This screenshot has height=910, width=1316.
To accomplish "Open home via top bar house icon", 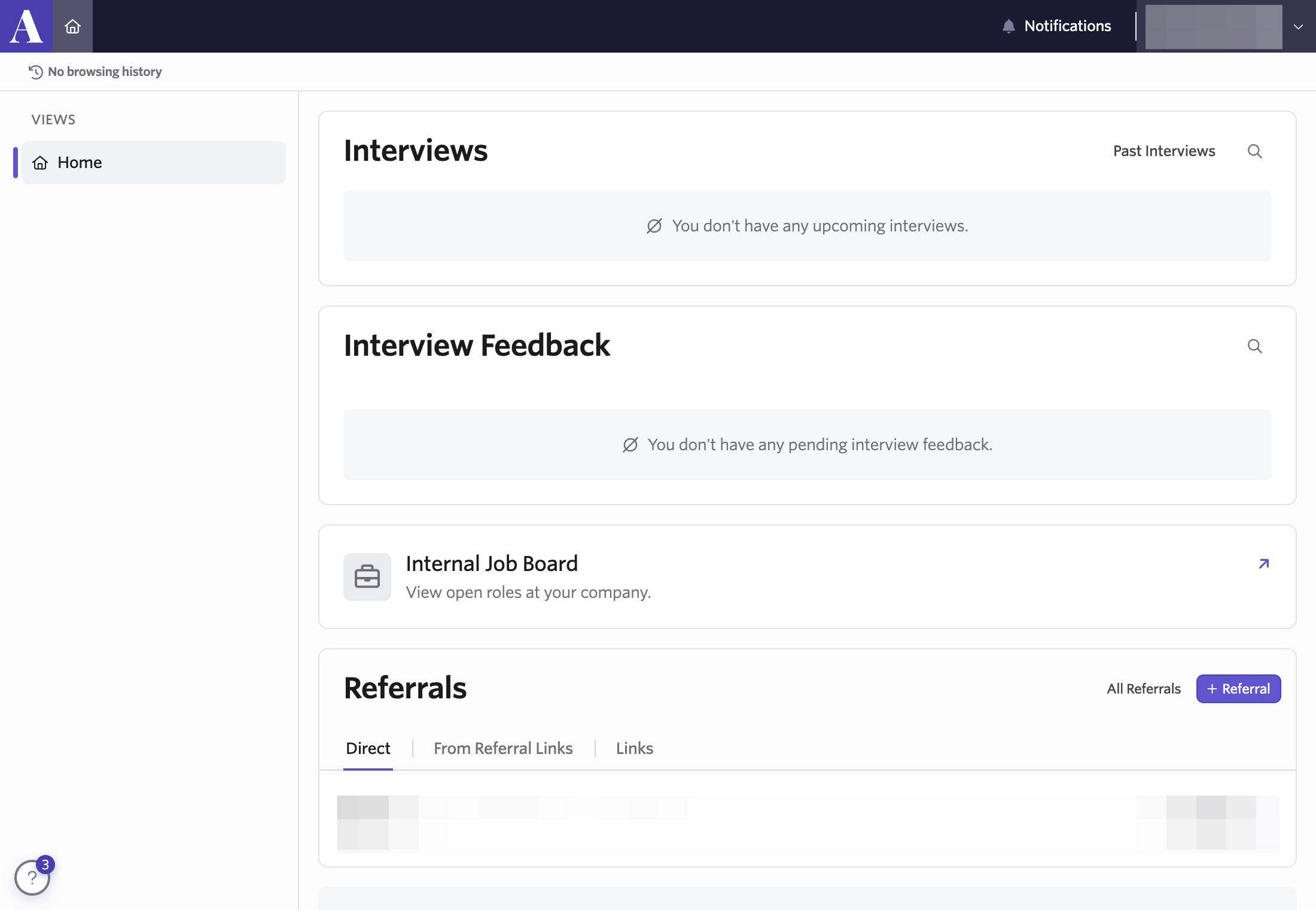I will 72,26.
